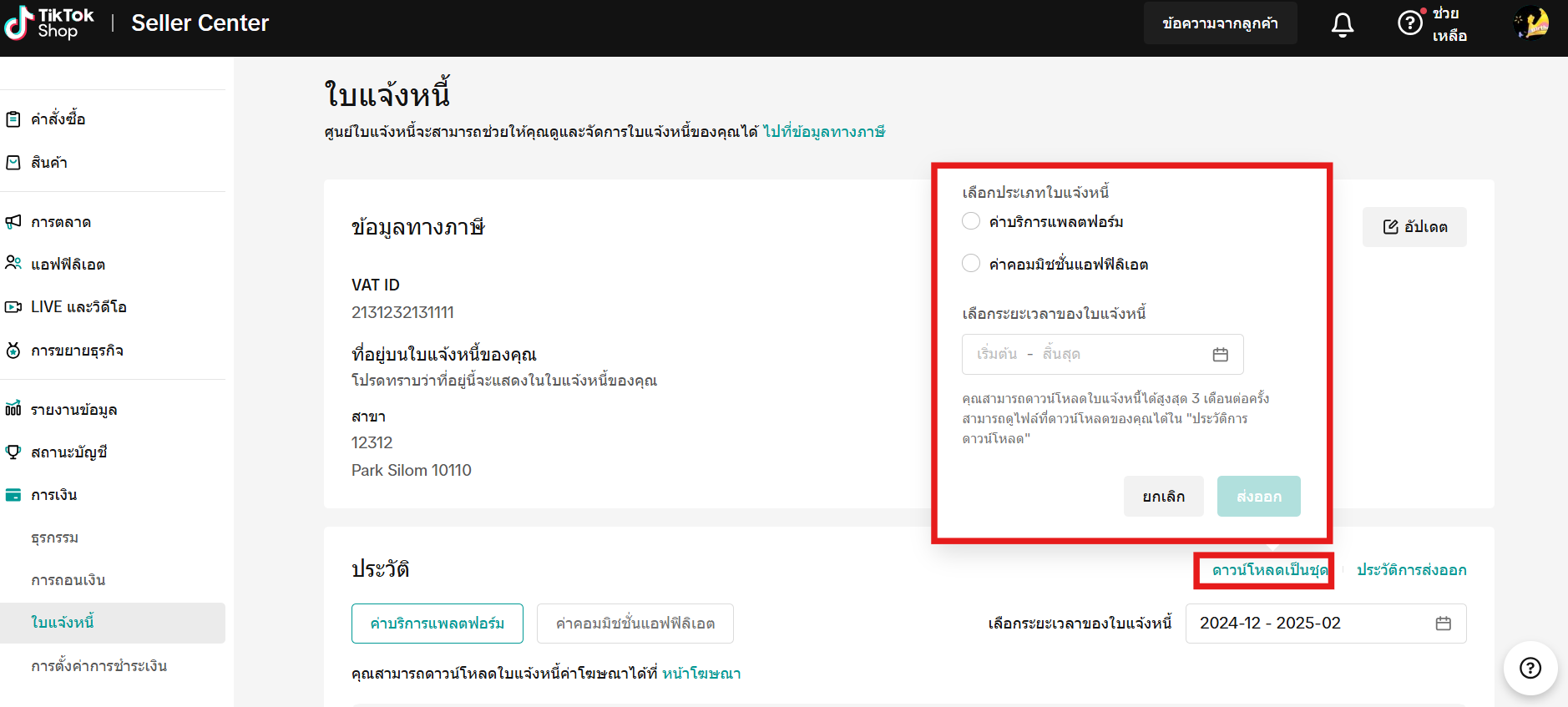Switch to ค่าบริการแพลตฟอร์ม history tab
The width and height of the screenshot is (1568, 707).
(x=438, y=624)
